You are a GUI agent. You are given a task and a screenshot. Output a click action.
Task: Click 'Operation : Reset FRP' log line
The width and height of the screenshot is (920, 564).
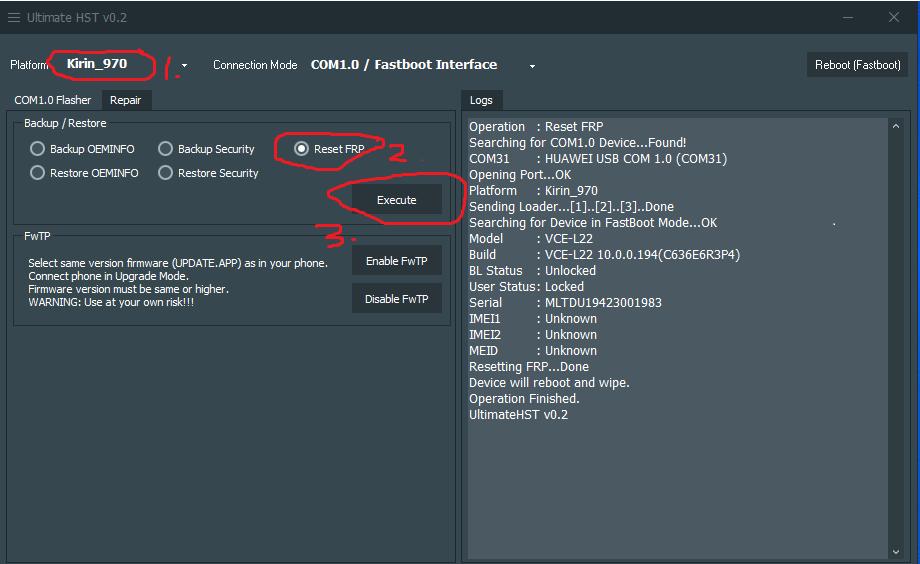click(x=536, y=127)
